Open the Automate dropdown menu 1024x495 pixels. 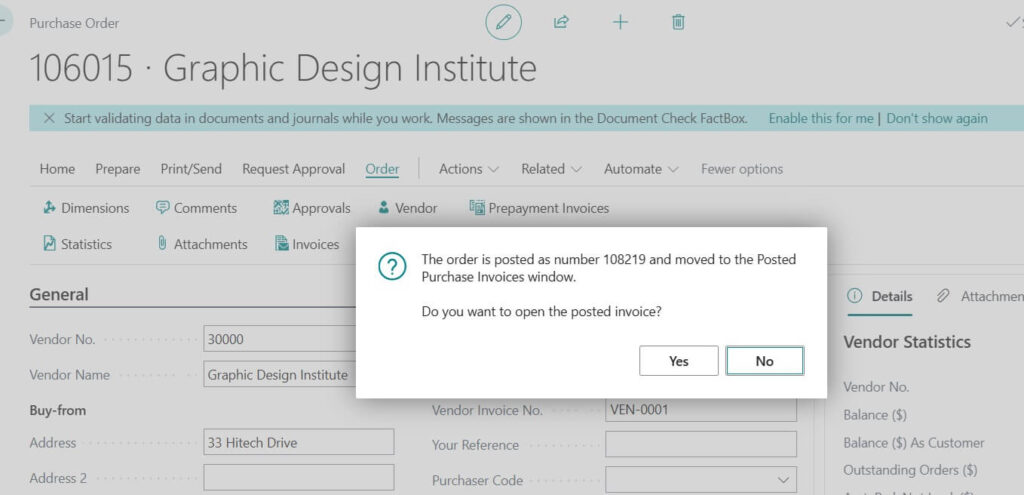coord(641,169)
